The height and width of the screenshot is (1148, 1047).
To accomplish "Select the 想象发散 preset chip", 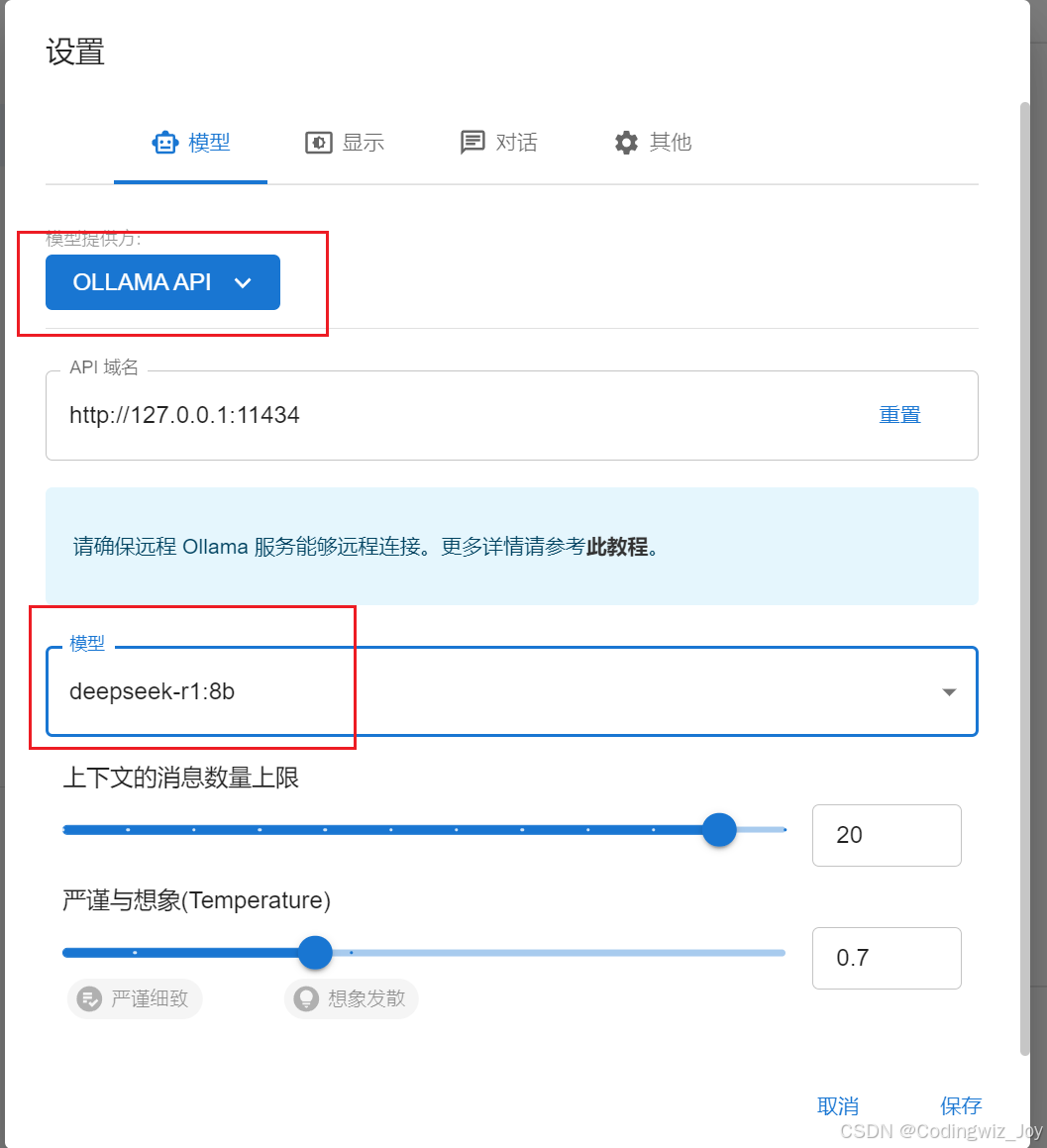I will click(x=352, y=998).
